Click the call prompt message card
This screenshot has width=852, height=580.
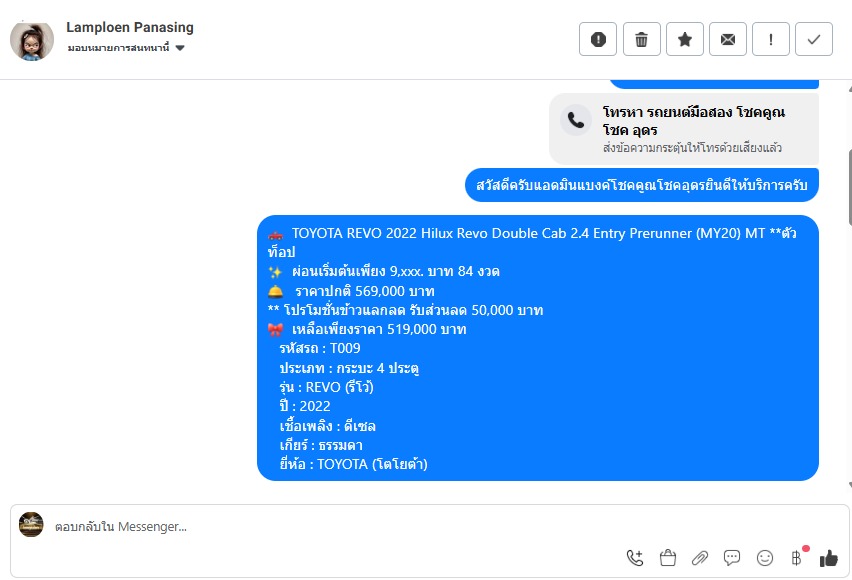tap(684, 129)
